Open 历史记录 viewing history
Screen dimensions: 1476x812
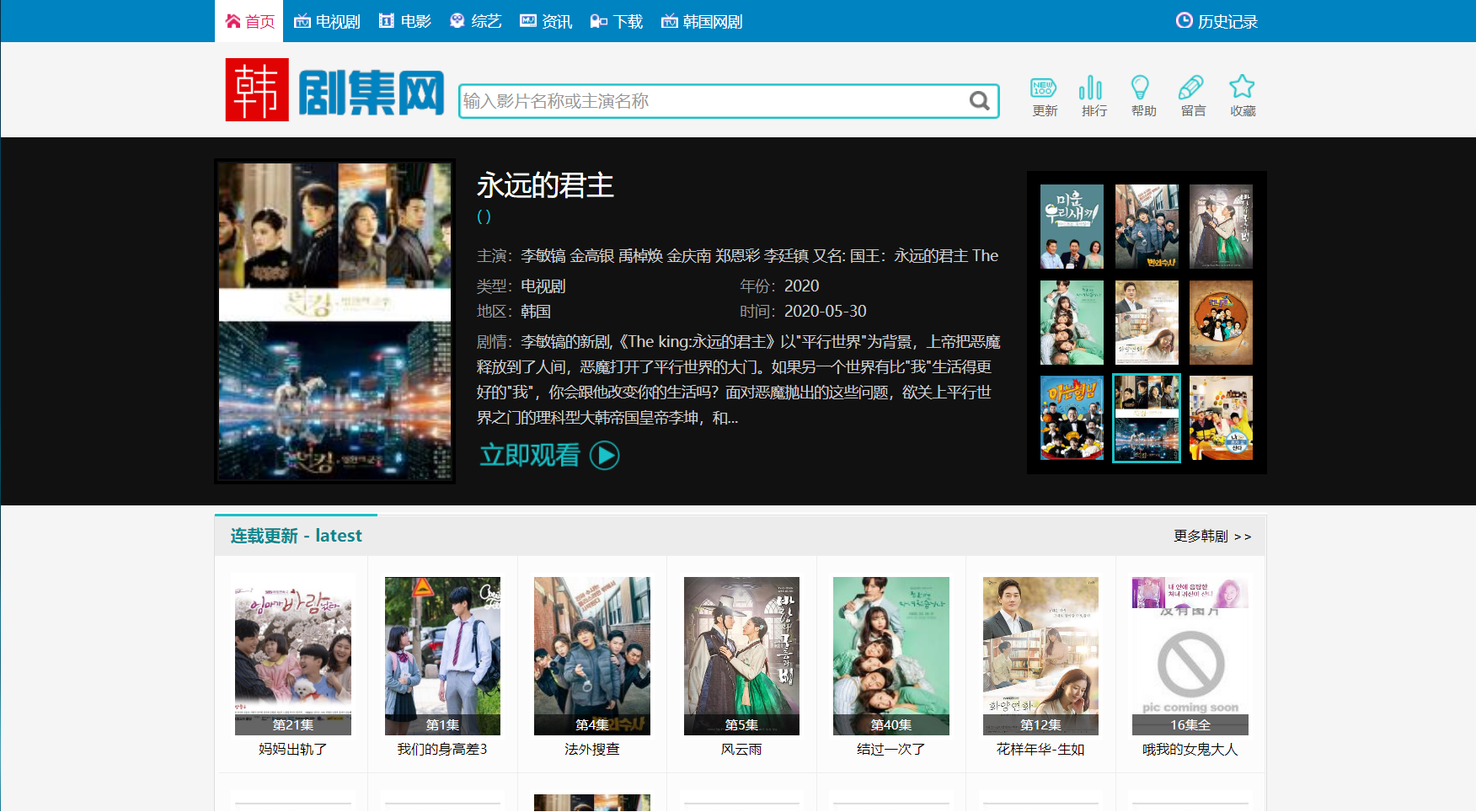(x=1227, y=21)
